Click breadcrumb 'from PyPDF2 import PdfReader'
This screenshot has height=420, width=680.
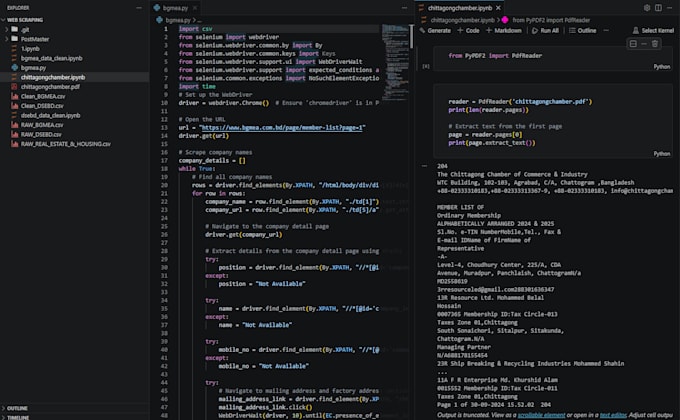pos(551,20)
